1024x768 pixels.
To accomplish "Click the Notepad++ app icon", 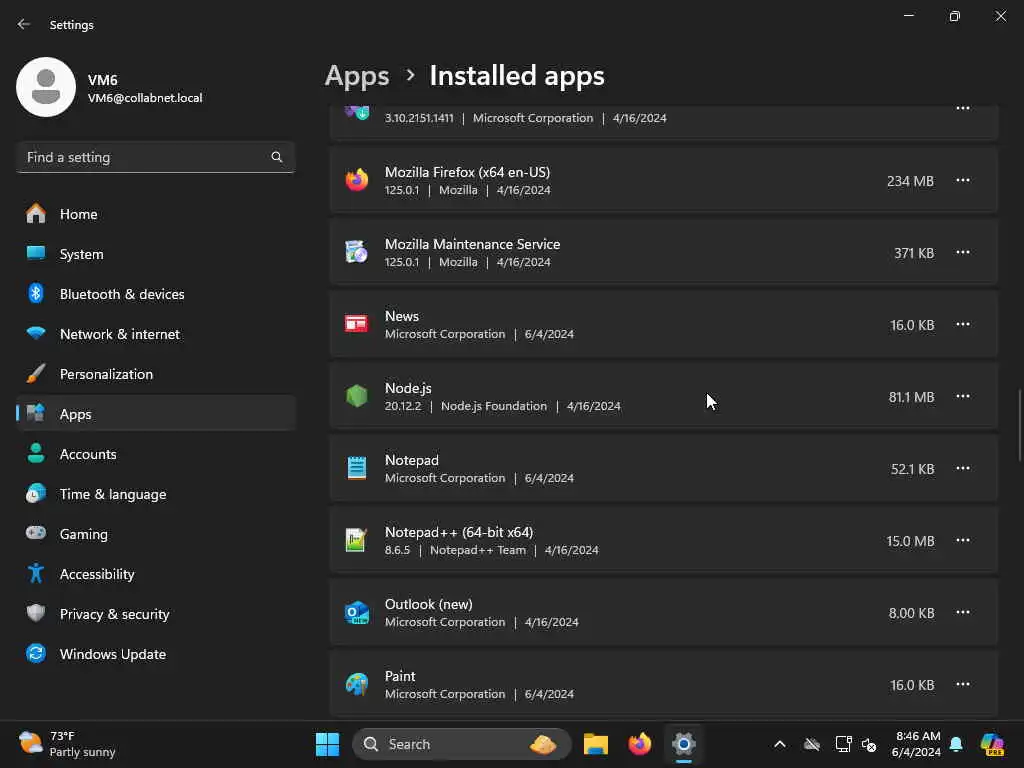I will 357,541.
